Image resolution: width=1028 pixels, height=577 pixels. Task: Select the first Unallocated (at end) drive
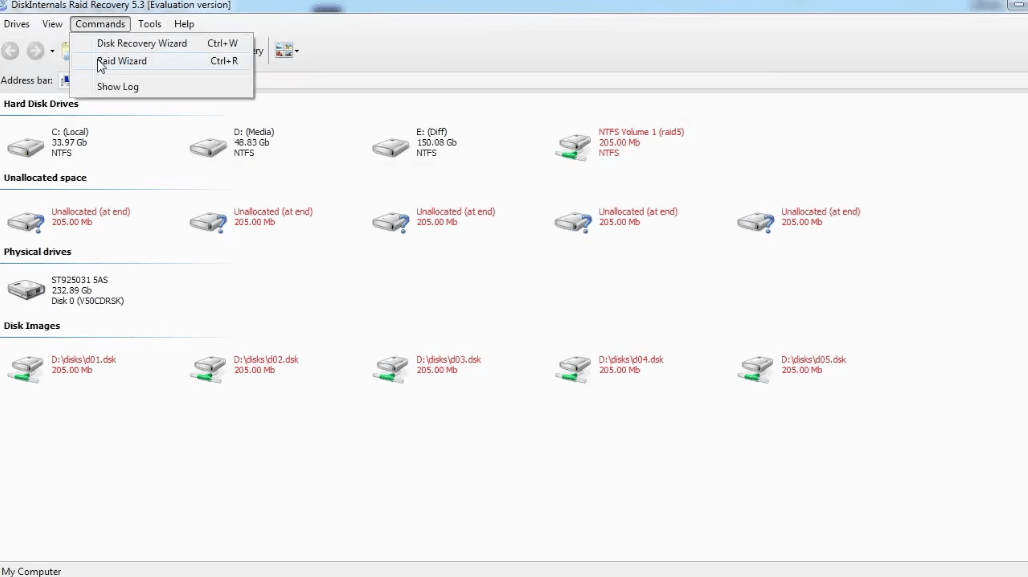tap(26, 221)
